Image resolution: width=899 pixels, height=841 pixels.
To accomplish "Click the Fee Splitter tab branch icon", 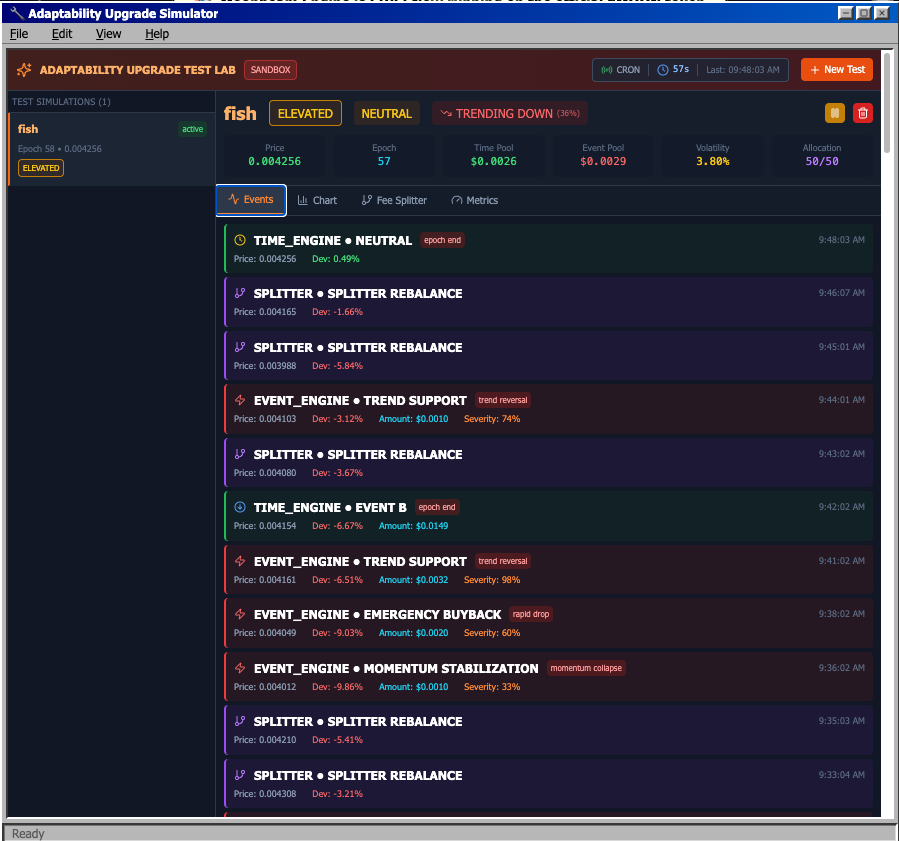I will tap(366, 200).
